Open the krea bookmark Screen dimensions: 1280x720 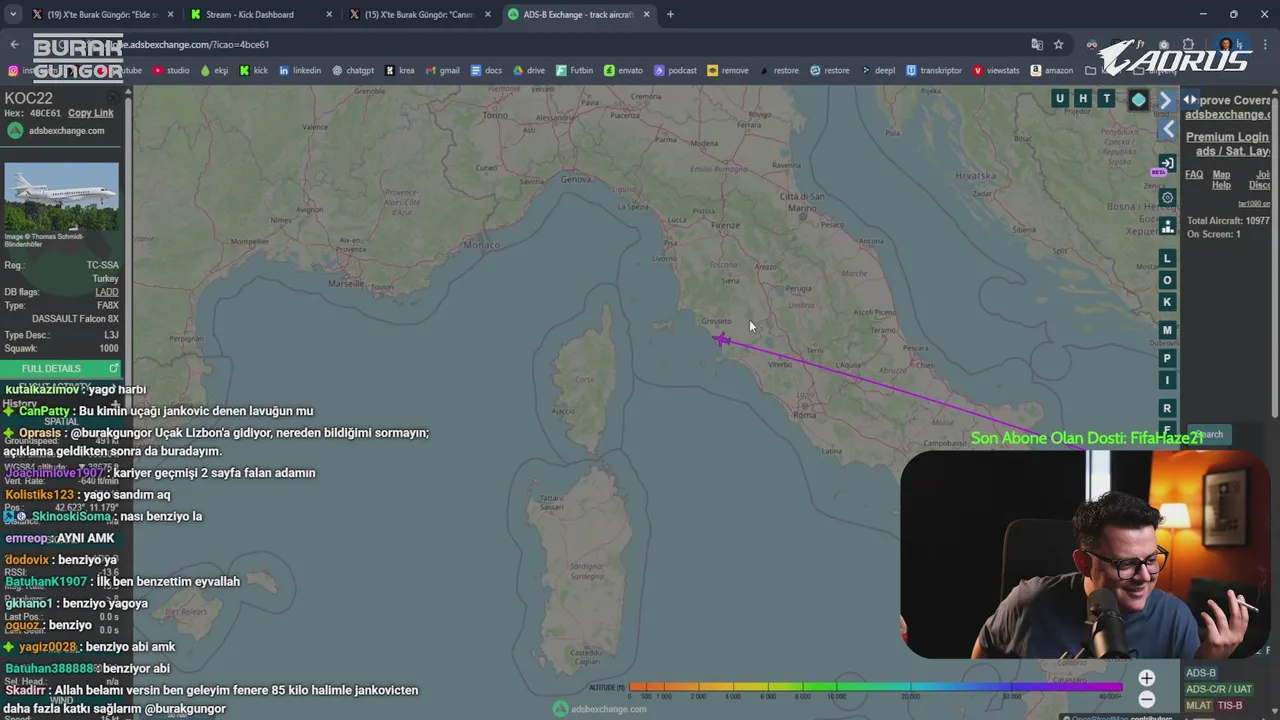pyautogui.click(x=399, y=70)
